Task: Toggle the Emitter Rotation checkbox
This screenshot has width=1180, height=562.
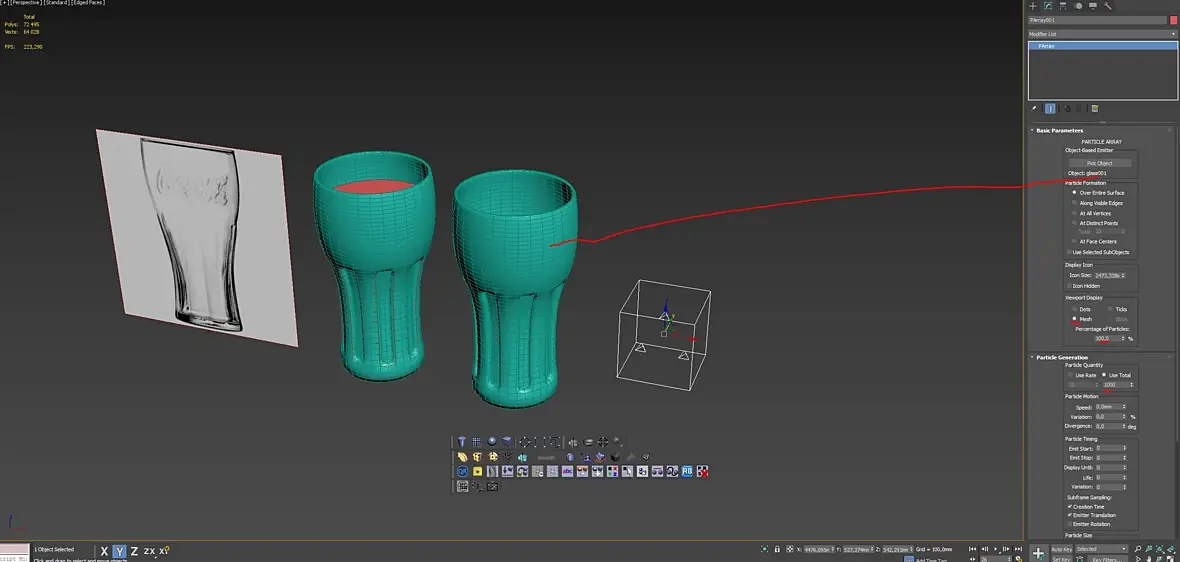Action: coord(1069,524)
